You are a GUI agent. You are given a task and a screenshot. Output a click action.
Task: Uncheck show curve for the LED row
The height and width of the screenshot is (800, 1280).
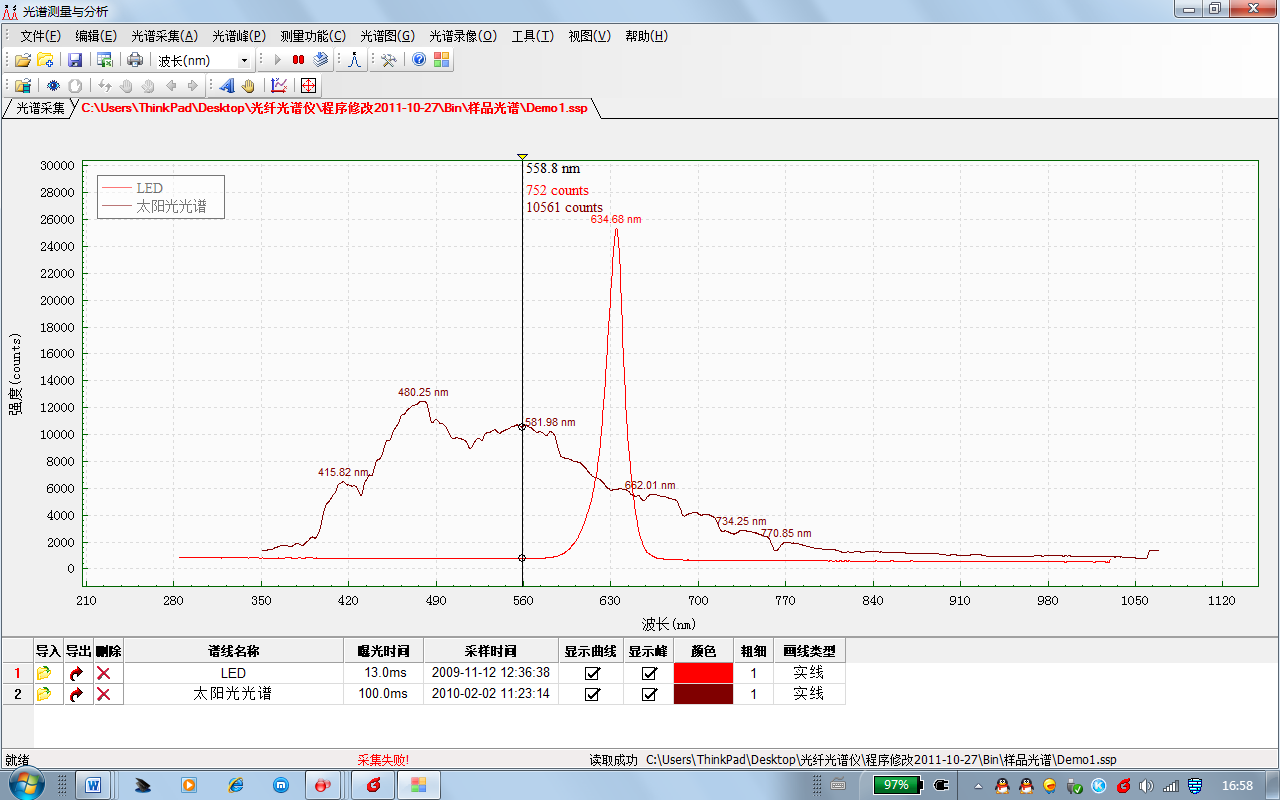[x=592, y=673]
